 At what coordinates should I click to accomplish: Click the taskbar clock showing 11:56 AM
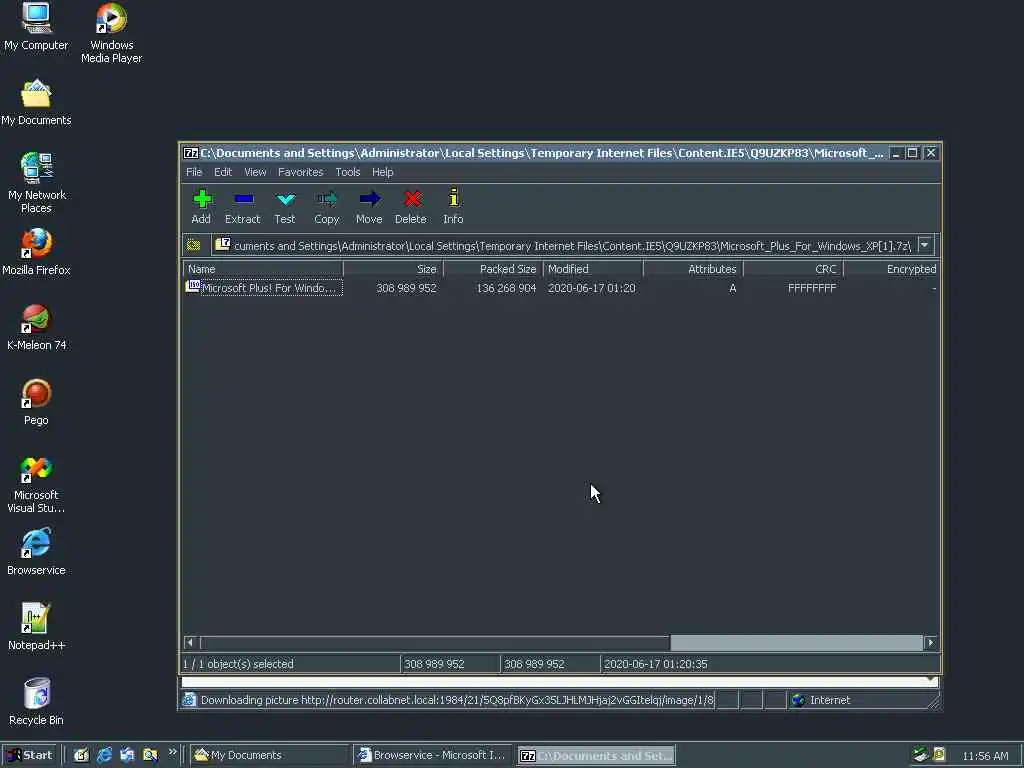[985, 756]
